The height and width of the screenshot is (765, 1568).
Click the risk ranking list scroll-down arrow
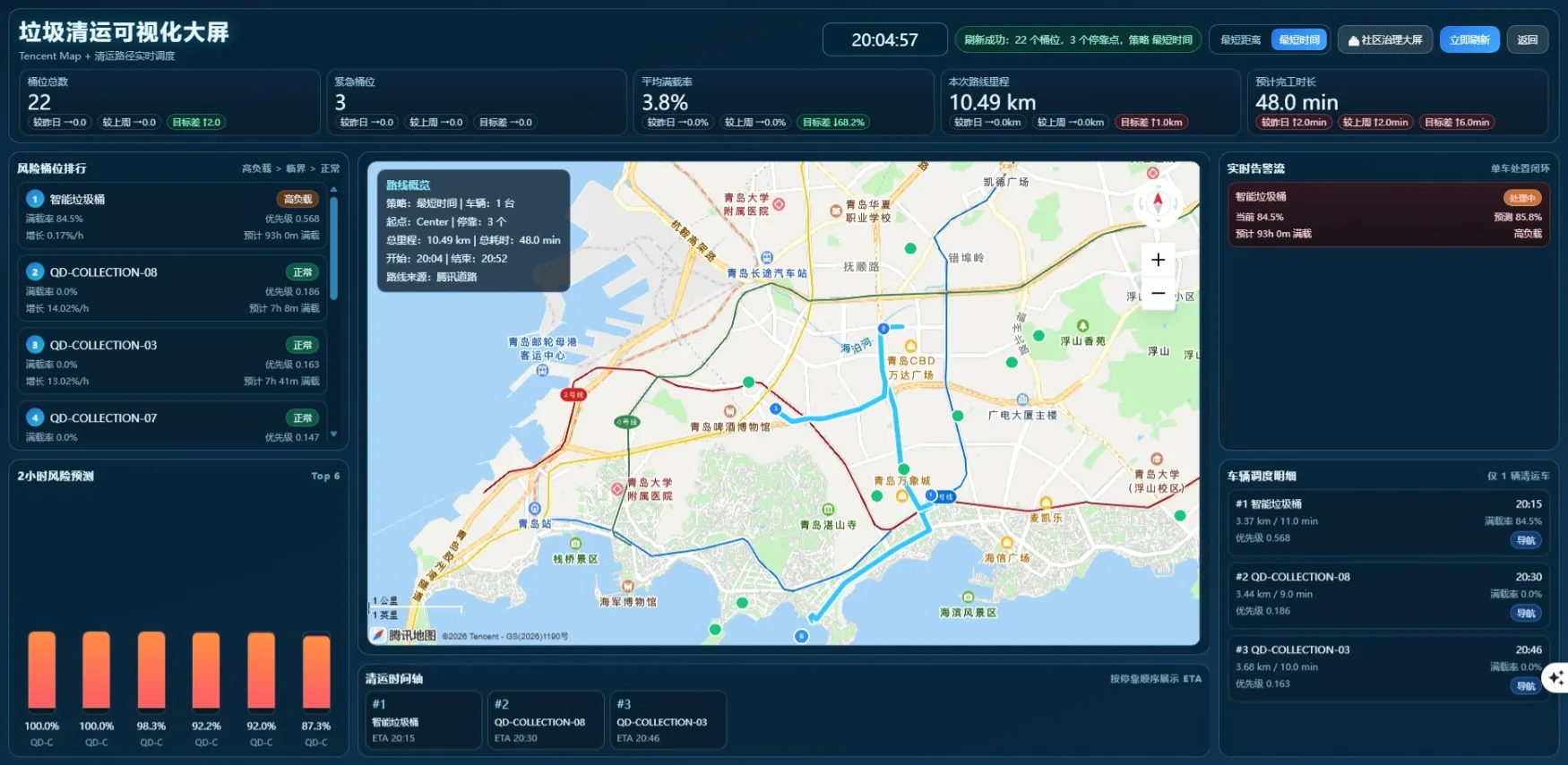point(333,434)
